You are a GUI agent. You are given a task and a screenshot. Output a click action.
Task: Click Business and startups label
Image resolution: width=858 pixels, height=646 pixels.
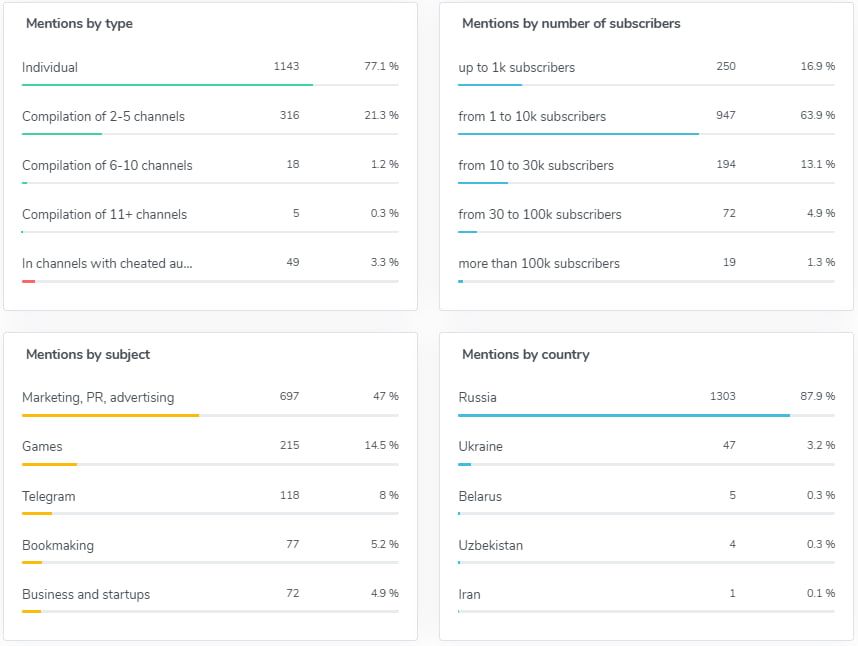pyautogui.click(x=86, y=594)
